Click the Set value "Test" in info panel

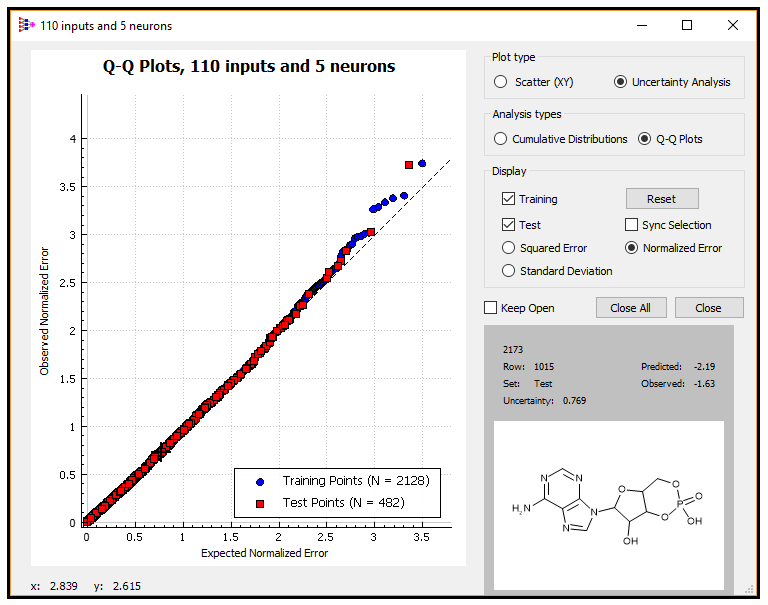pyautogui.click(x=543, y=384)
